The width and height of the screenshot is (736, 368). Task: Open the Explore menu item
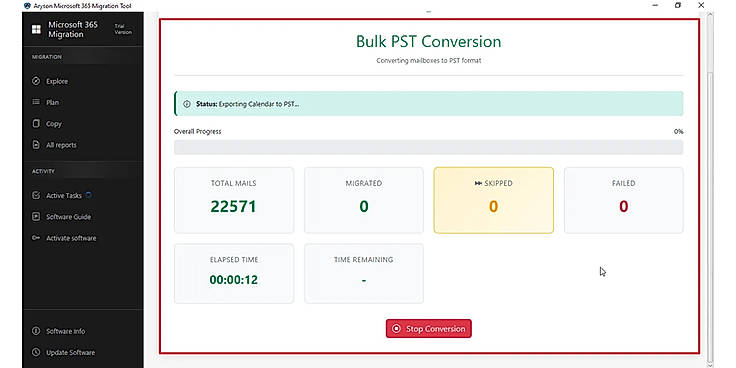57,81
